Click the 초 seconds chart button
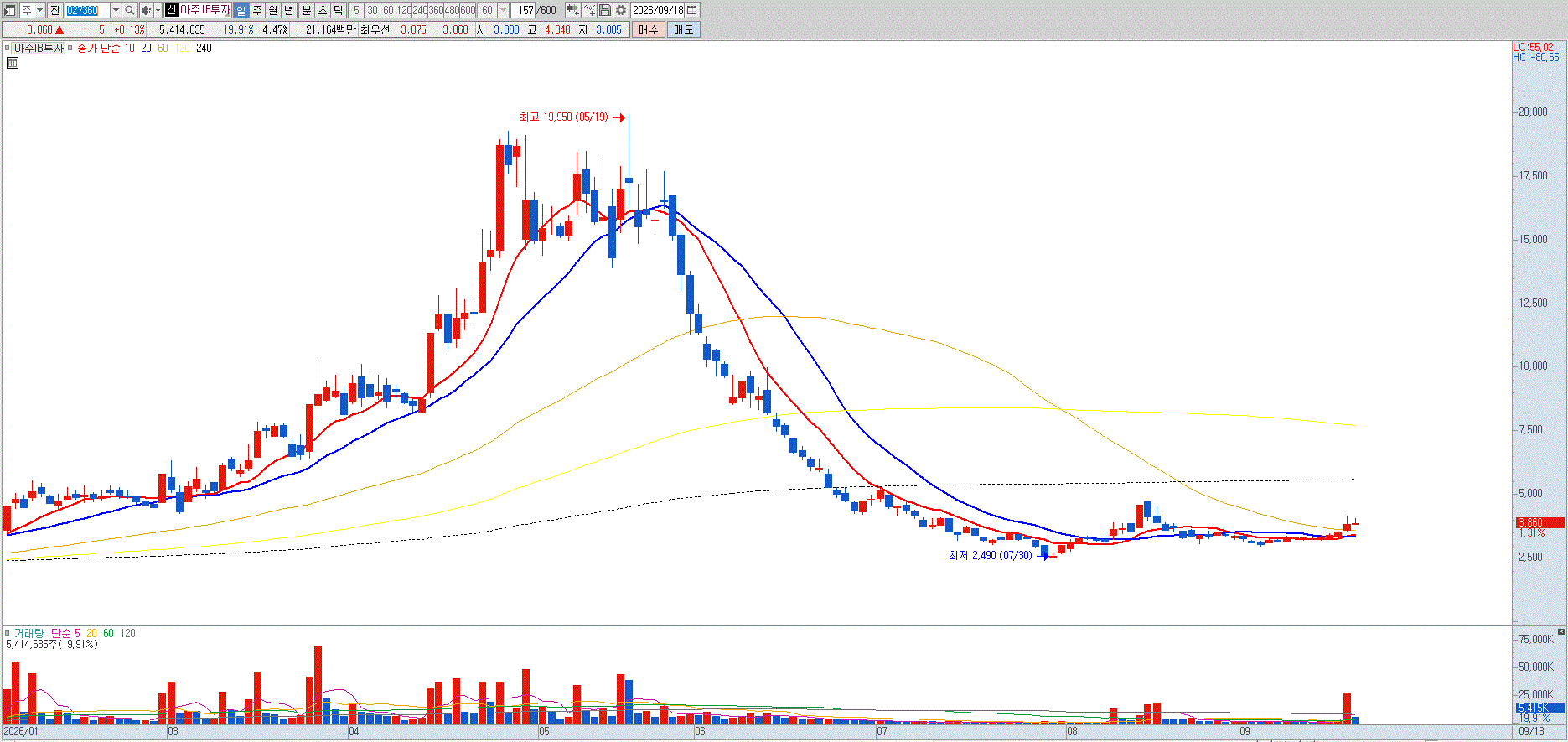 click(322, 10)
